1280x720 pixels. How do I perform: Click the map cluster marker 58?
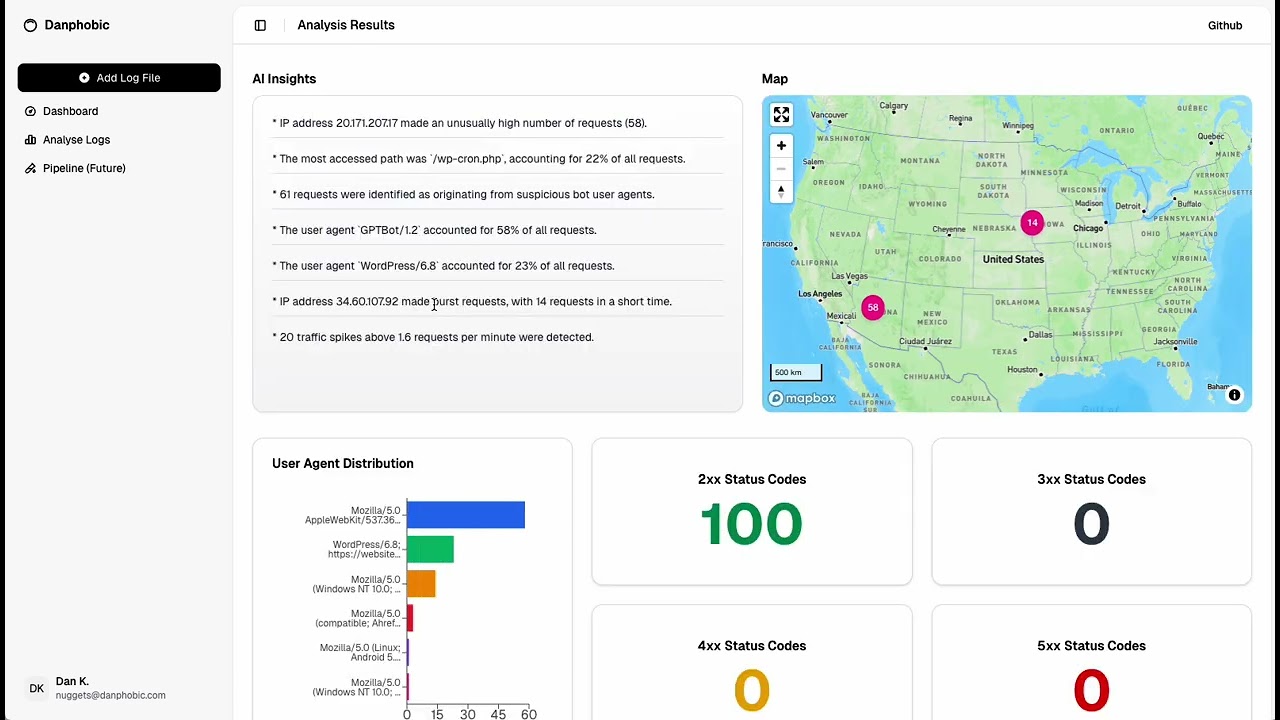[873, 308]
